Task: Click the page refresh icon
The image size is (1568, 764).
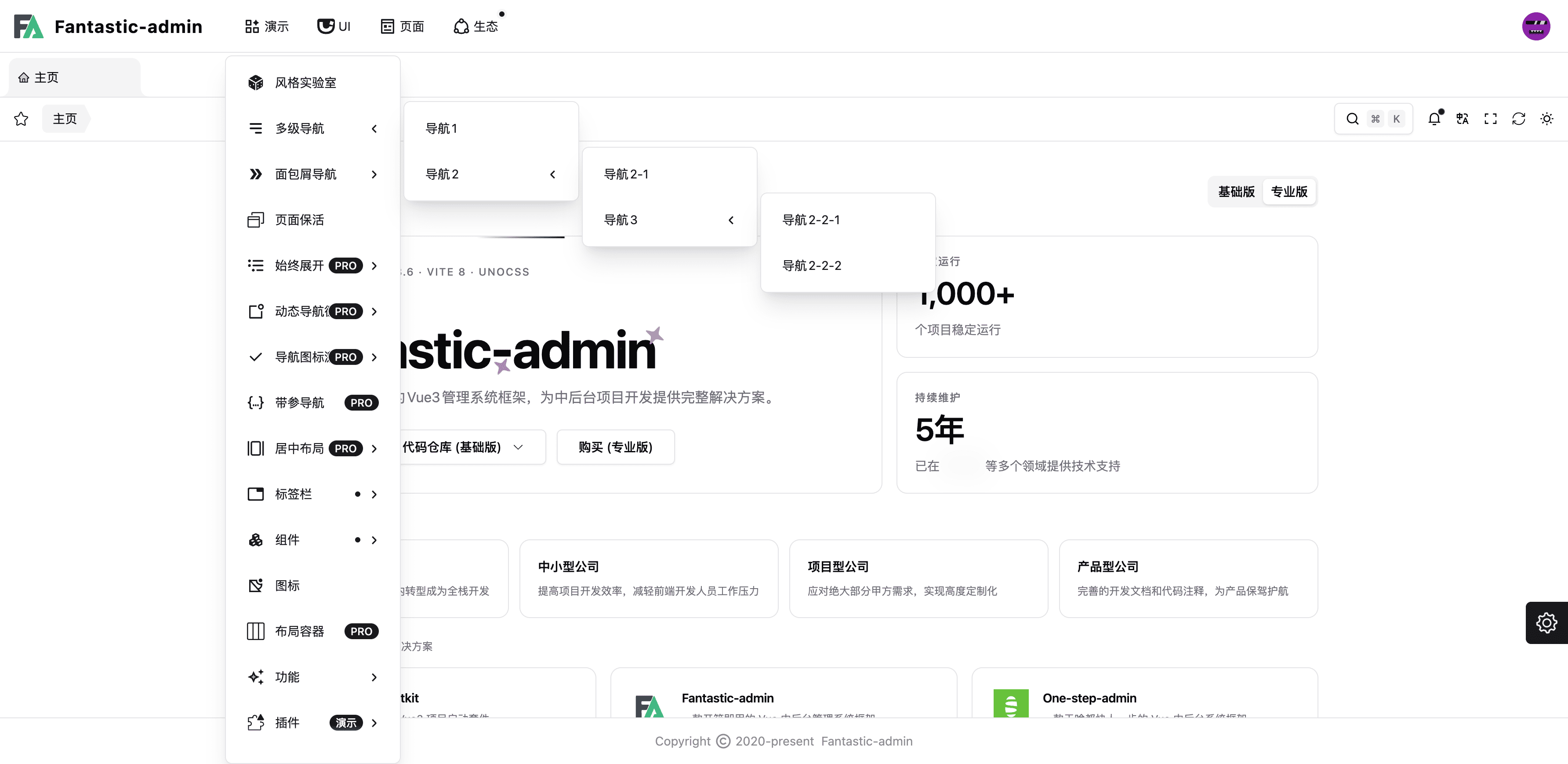Action: pyautogui.click(x=1518, y=119)
